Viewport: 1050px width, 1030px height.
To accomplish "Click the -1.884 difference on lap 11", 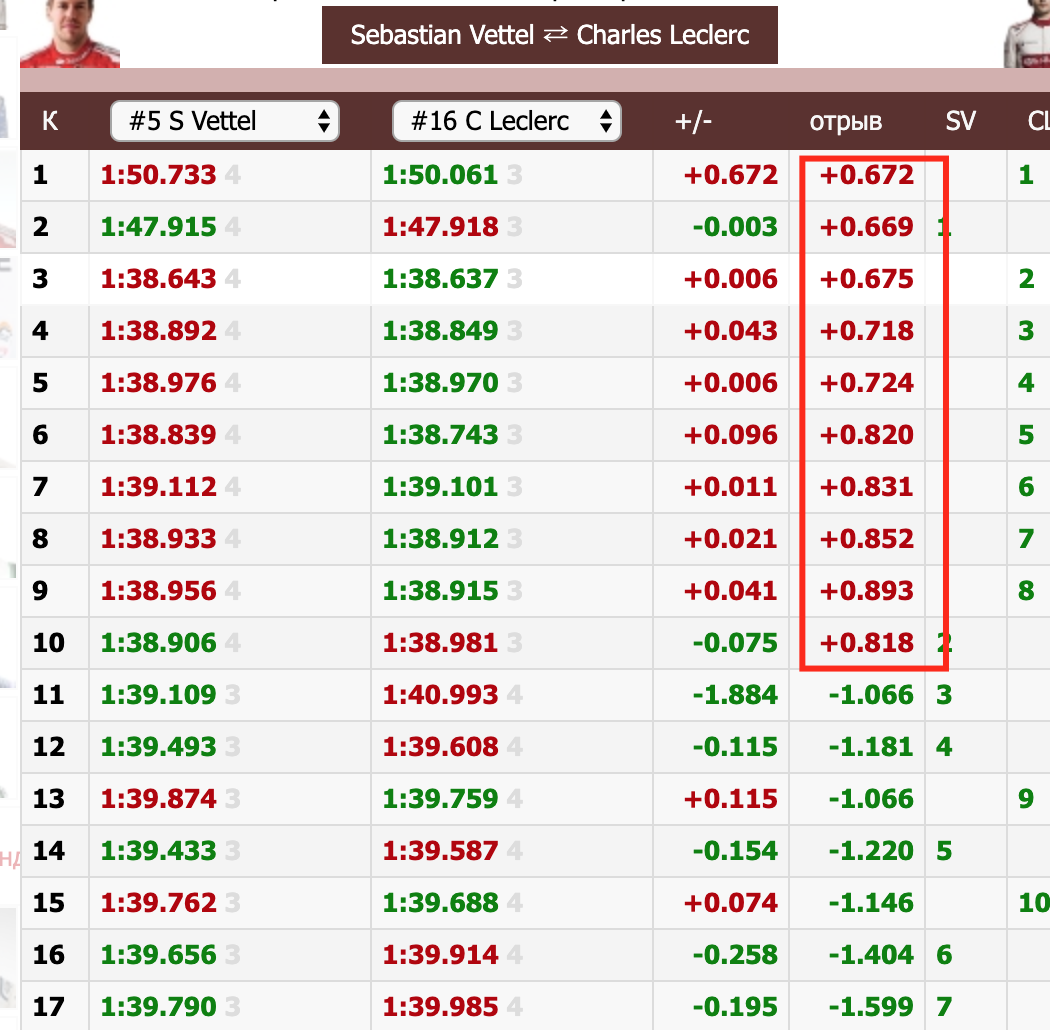I will (735, 695).
